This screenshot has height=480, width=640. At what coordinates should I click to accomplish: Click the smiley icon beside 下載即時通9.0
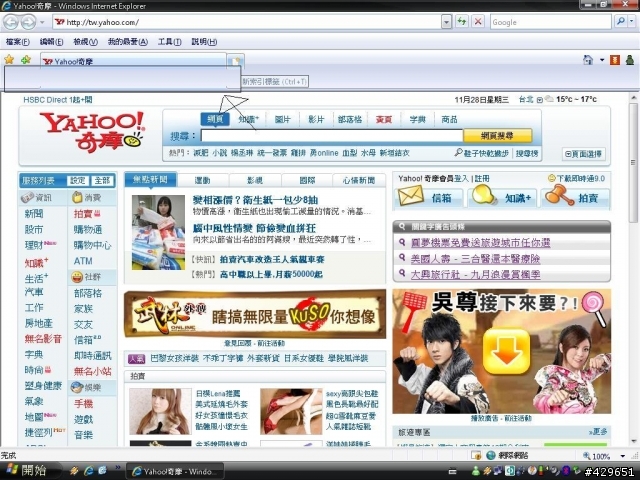pyautogui.click(x=552, y=178)
